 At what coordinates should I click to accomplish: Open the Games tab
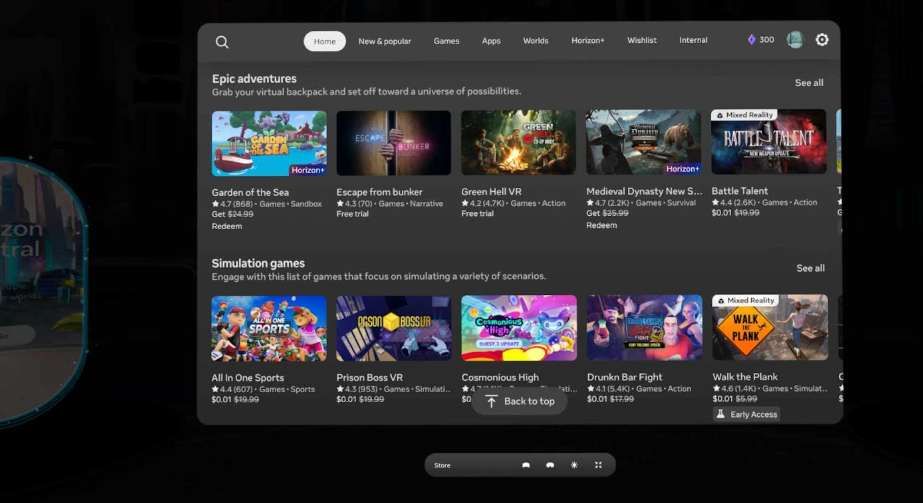pos(446,41)
